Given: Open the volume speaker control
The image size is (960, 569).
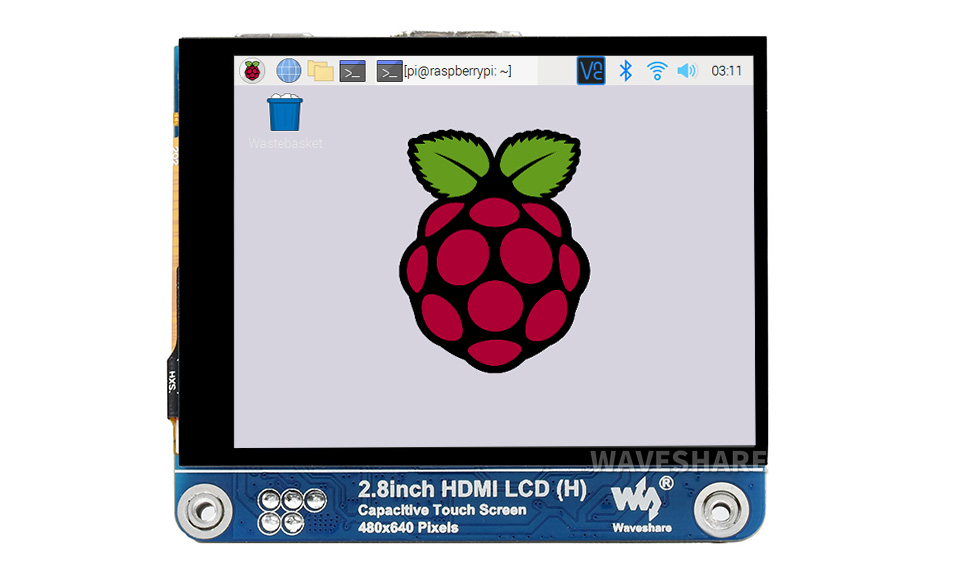Looking at the screenshot, I should pos(686,71).
